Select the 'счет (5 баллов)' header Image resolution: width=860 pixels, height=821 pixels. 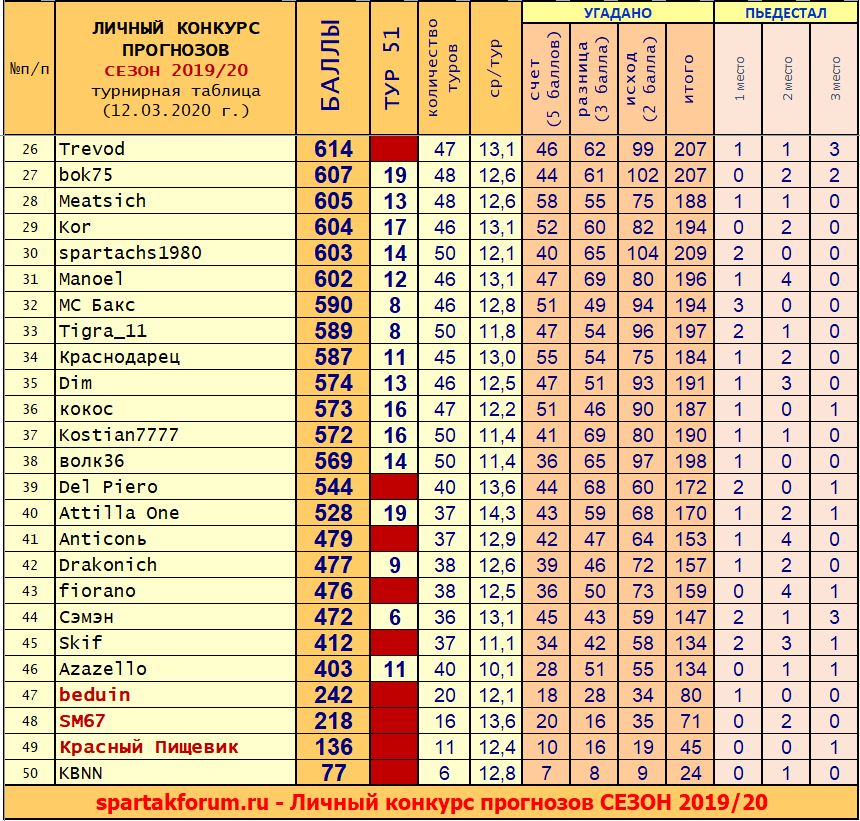[x=545, y=78]
